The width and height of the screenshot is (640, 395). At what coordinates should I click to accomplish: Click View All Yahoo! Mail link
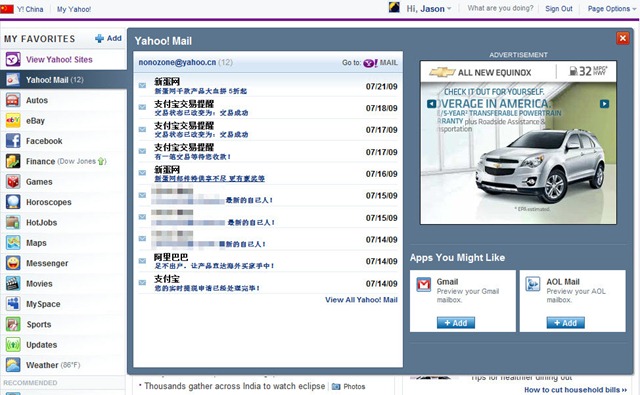(x=361, y=300)
